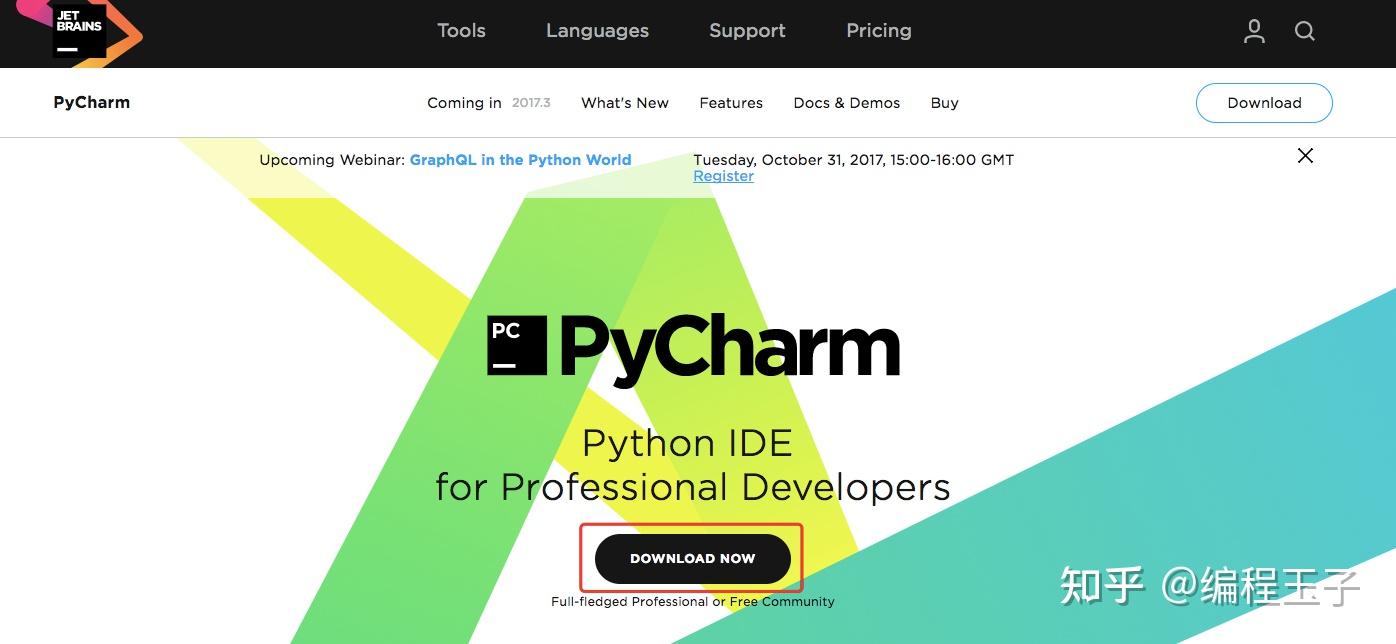Click the user account profile icon
This screenshot has height=644, width=1396.
[1254, 31]
